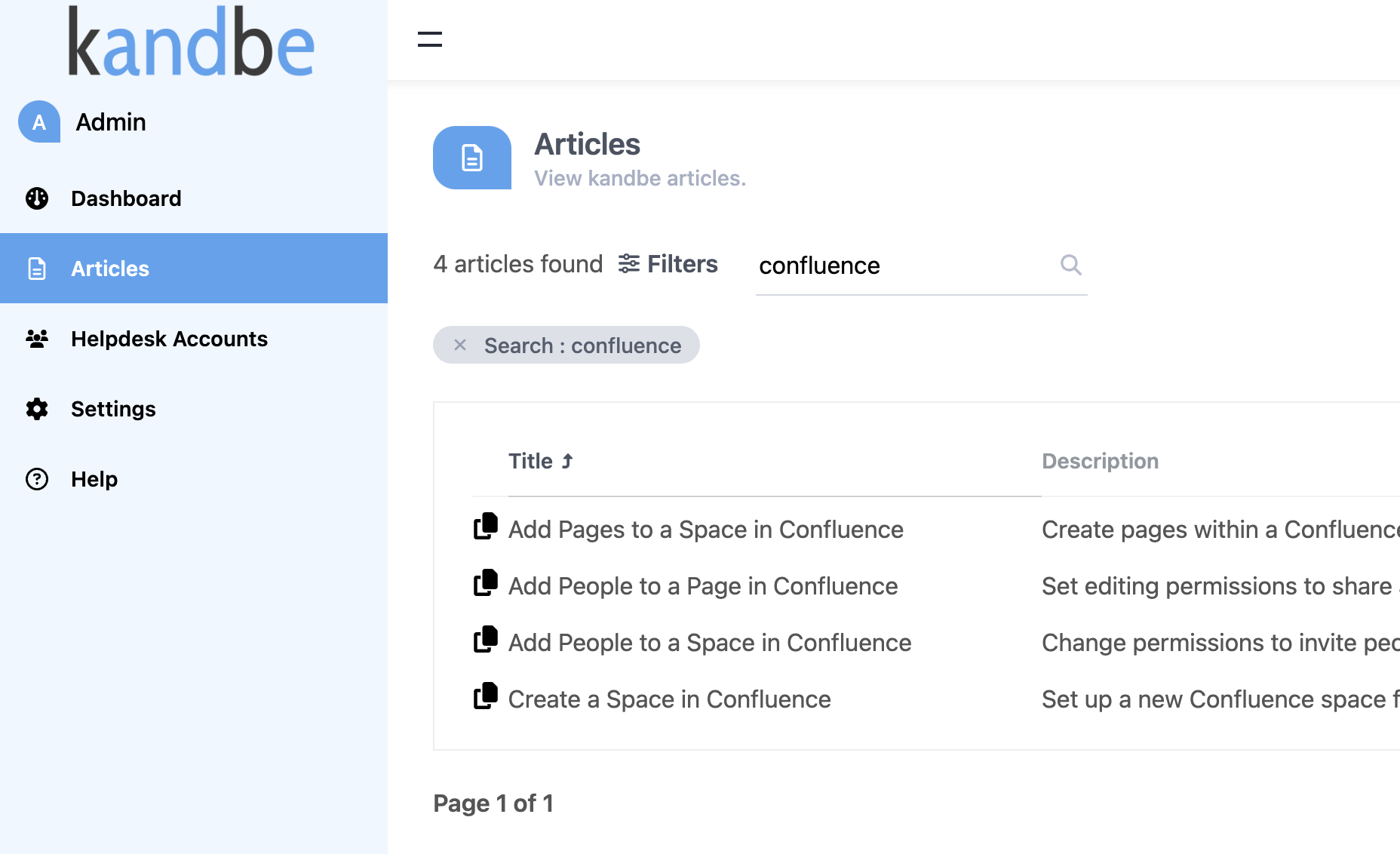Screen dimensions: 1400x854
Task: Open the Settings sidebar item
Action: (x=113, y=409)
